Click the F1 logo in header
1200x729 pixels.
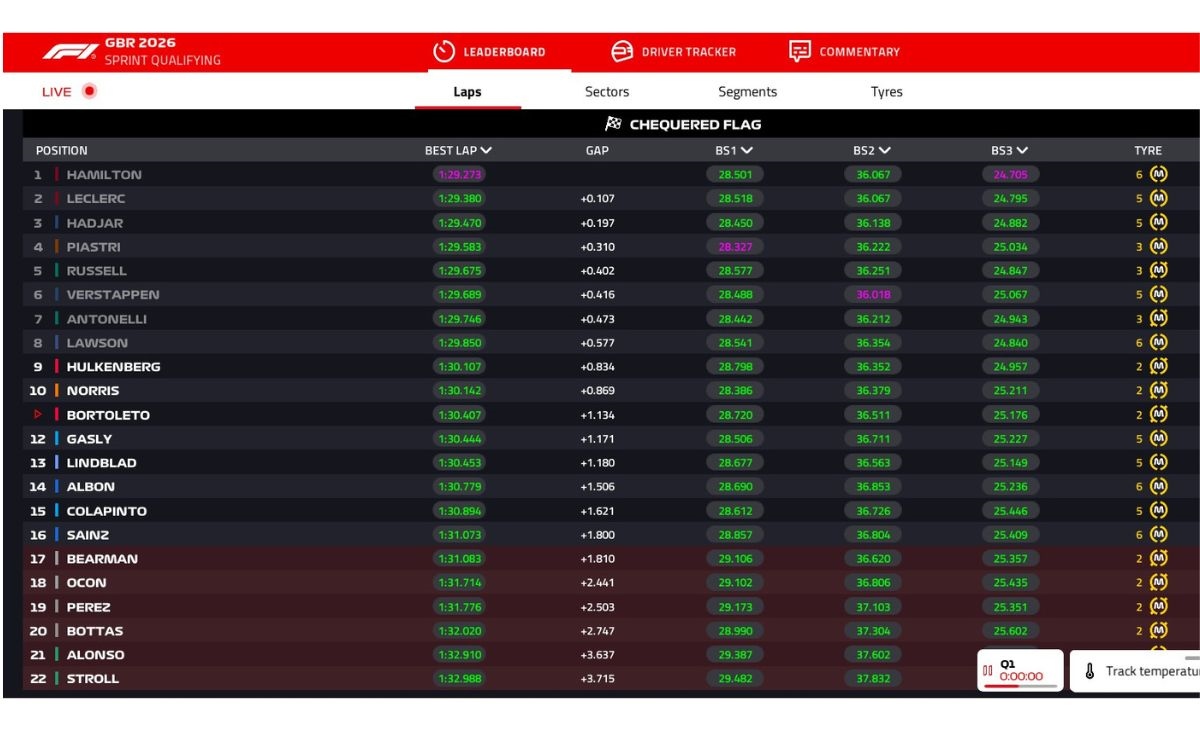click(x=70, y=51)
